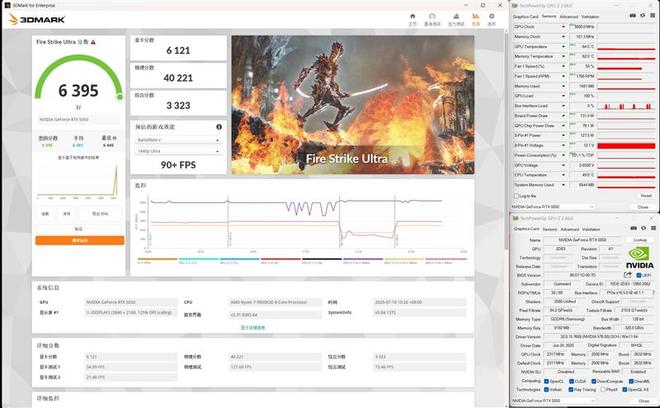This screenshot has width=660, height=408.
Task: Click the 显示详细信息 link under system info
Action: coord(253,328)
